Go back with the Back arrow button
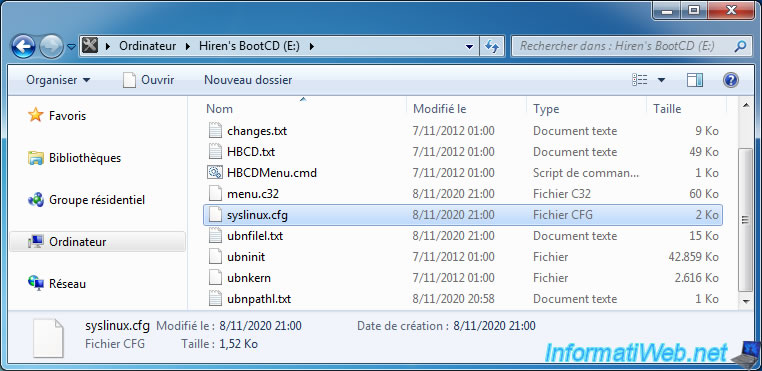Screen dimensions: 762x371 pyautogui.click(x=23, y=47)
